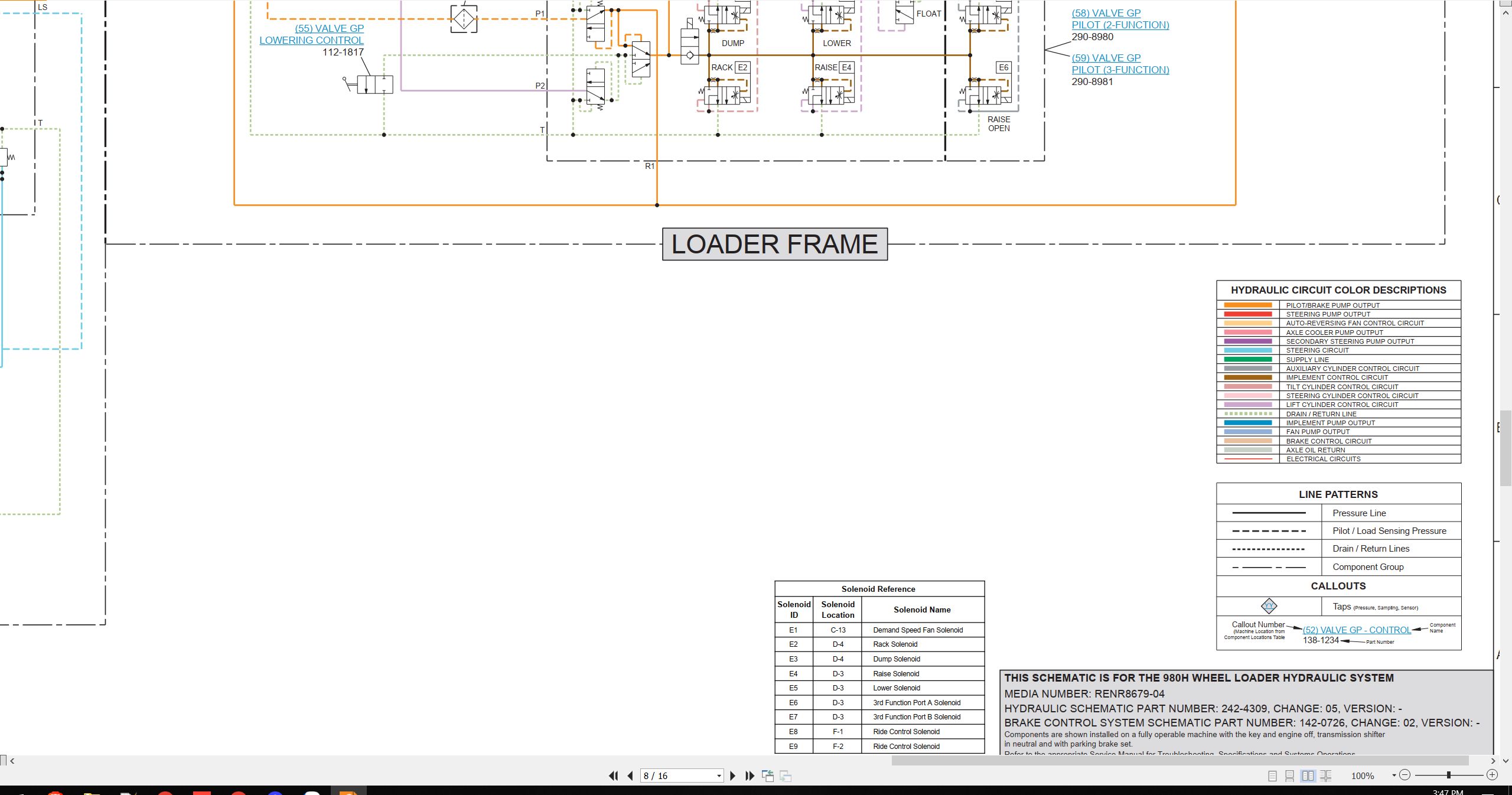Click the 'HYDRAULIC CIRCUIT COLOR DESCRIPTIONS' heading
The height and width of the screenshot is (795, 1512).
(1338, 290)
